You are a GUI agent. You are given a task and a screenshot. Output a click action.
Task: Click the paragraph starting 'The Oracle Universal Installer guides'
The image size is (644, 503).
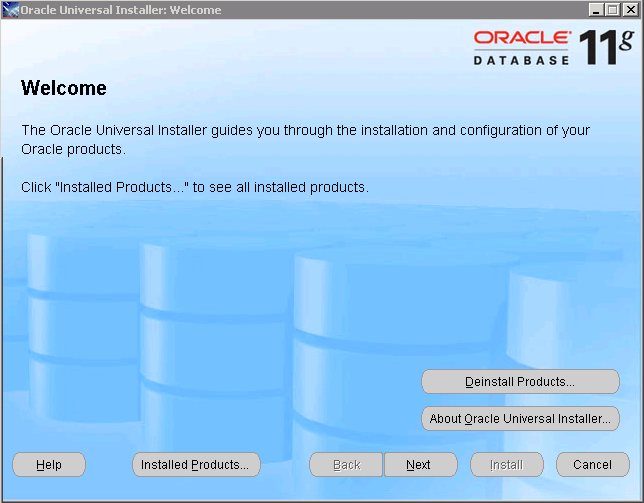[306, 140]
